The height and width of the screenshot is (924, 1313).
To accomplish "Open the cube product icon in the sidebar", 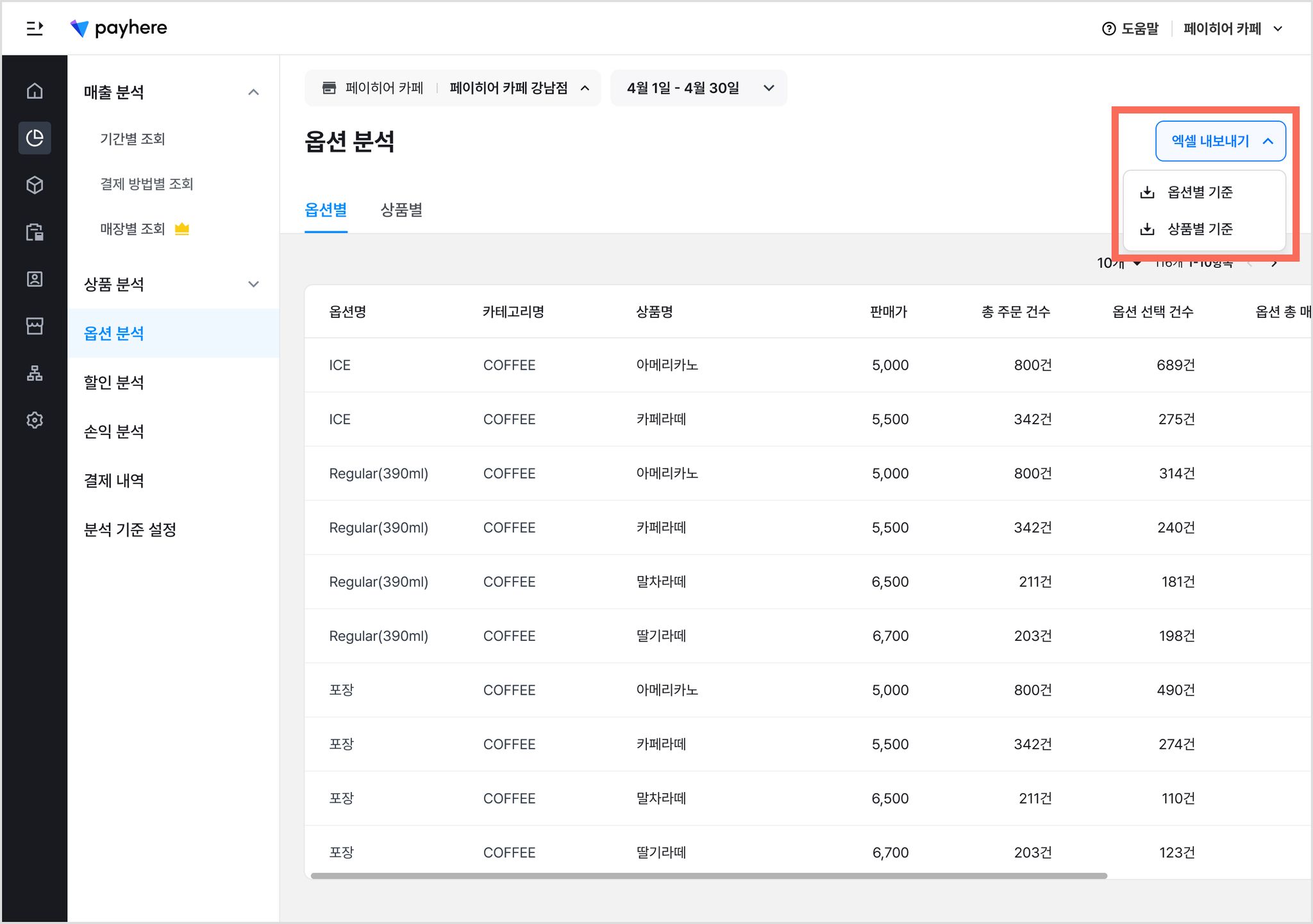I will (x=35, y=185).
